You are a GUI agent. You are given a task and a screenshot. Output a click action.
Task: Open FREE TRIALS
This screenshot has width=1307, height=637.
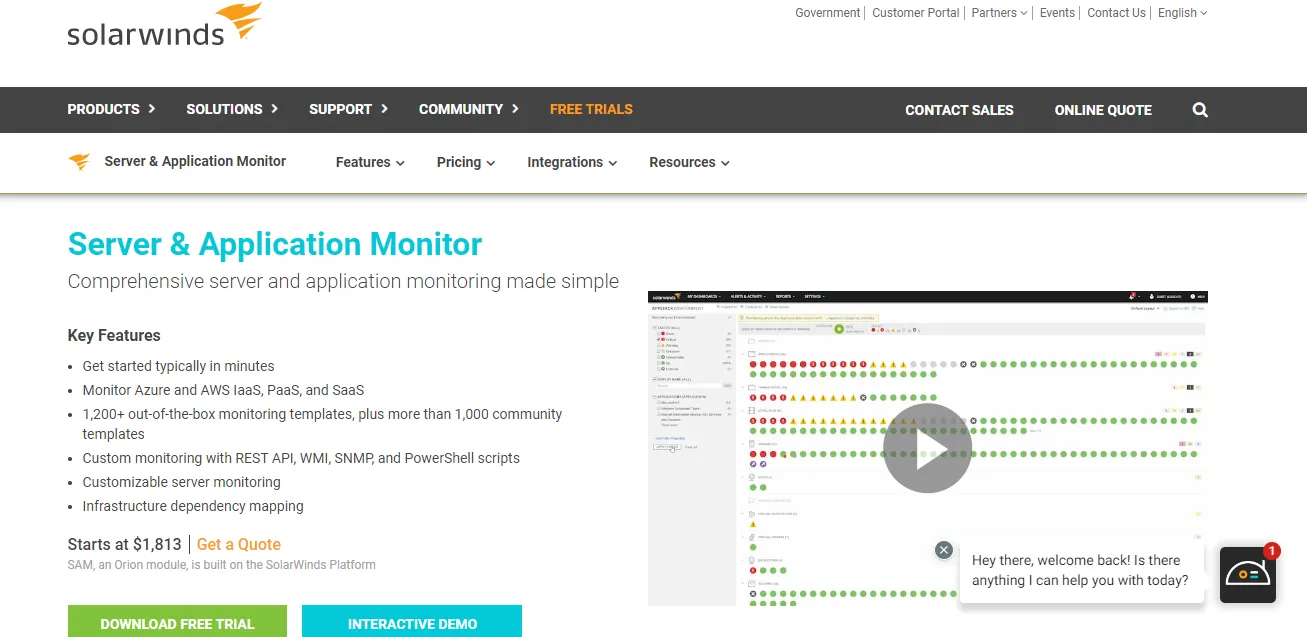point(591,109)
